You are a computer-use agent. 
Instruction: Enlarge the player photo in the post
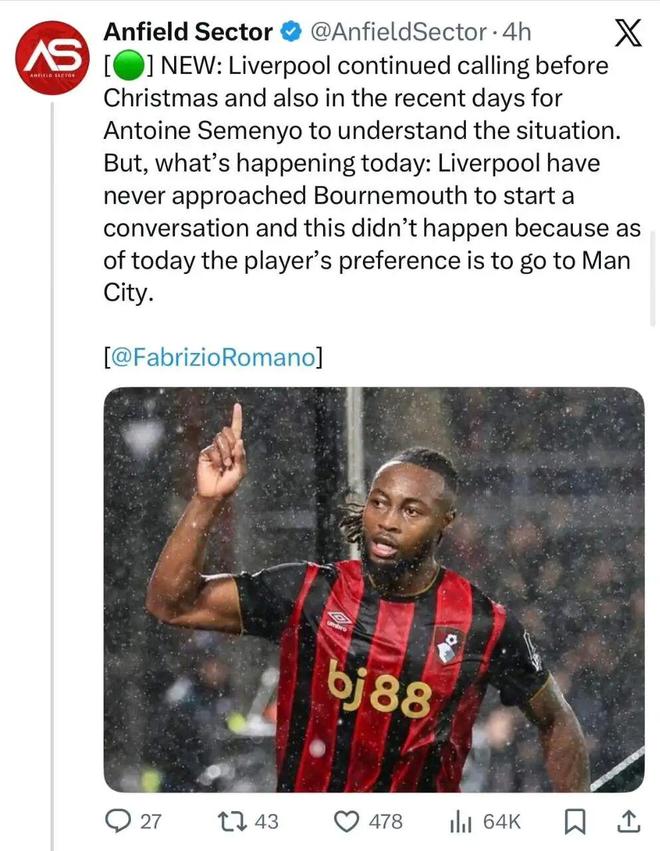point(374,589)
